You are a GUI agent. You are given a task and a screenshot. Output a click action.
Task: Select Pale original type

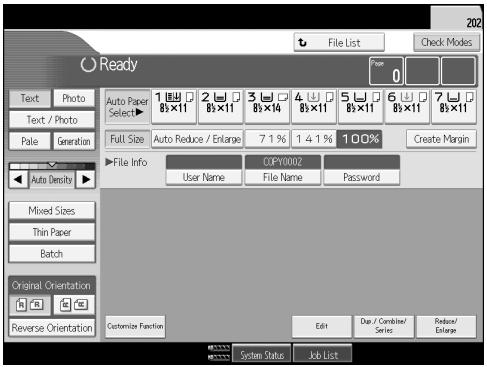(x=30, y=141)
